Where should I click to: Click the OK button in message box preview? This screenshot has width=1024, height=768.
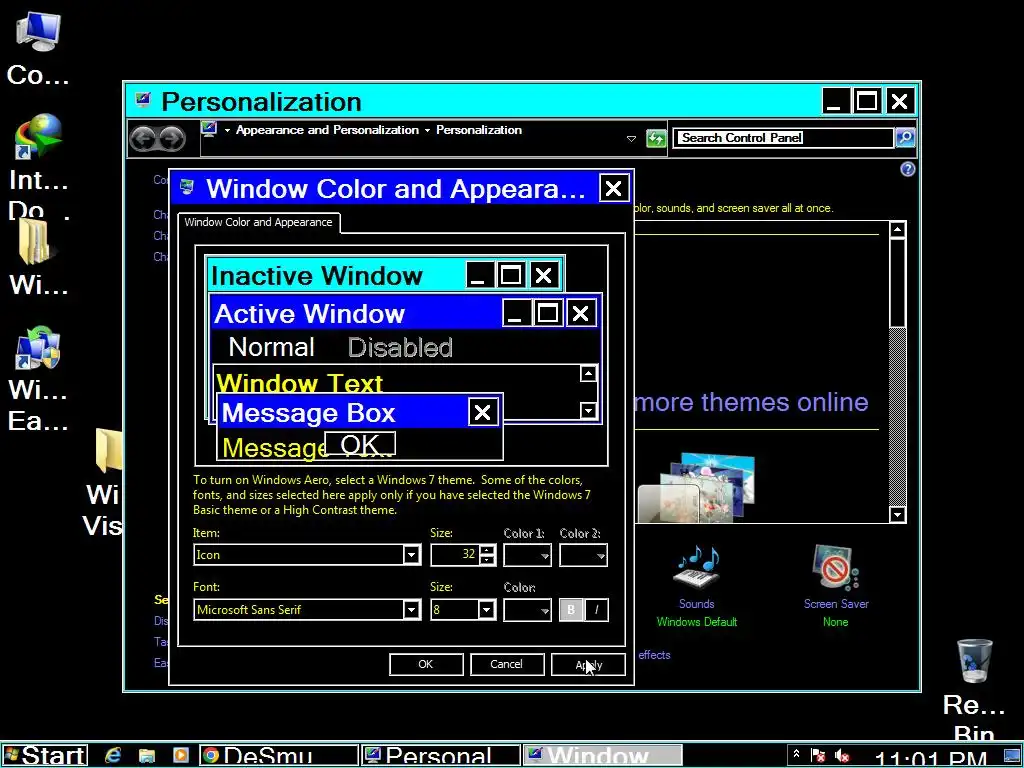[360, 444]
